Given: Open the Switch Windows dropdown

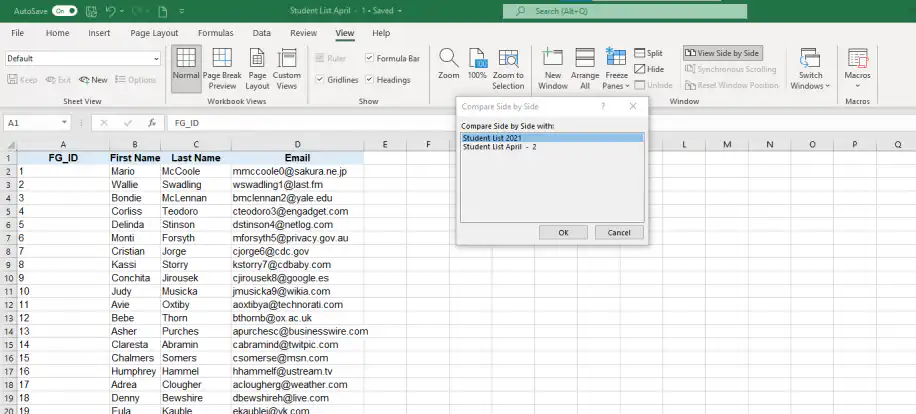Looking at the screenshot, I should (810, 69).
